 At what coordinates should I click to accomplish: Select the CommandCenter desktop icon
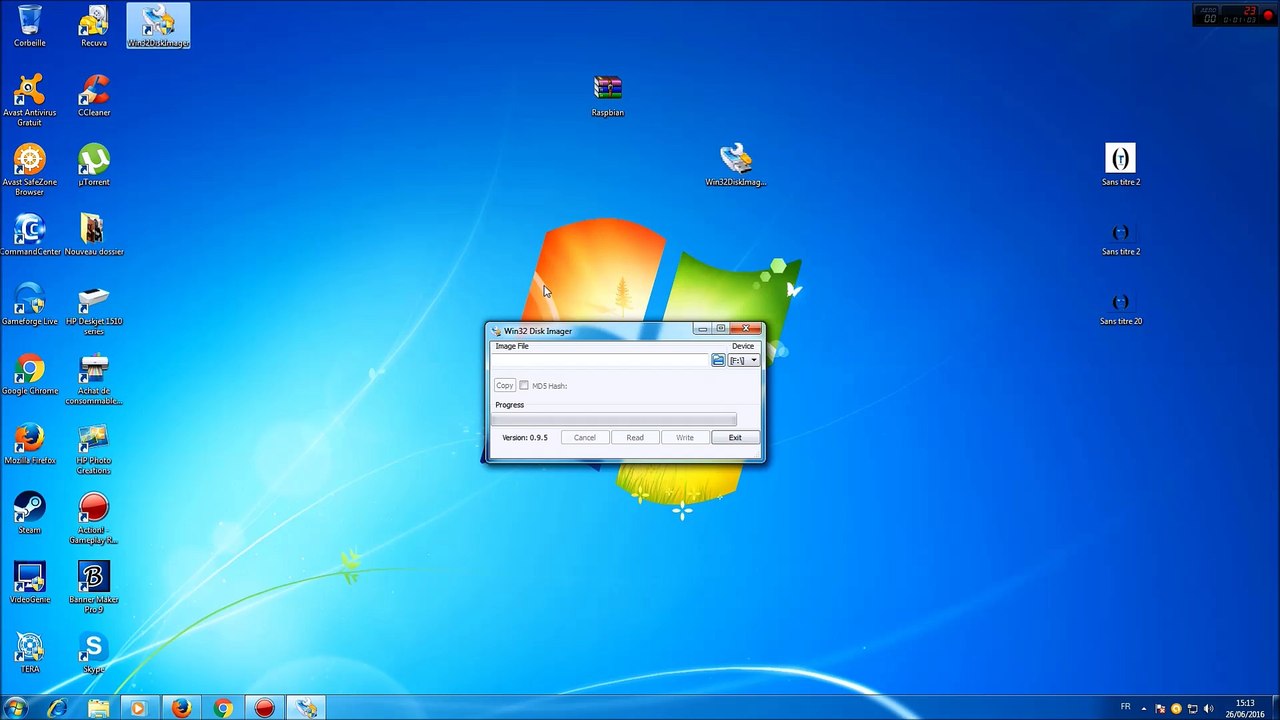(30, 235)
